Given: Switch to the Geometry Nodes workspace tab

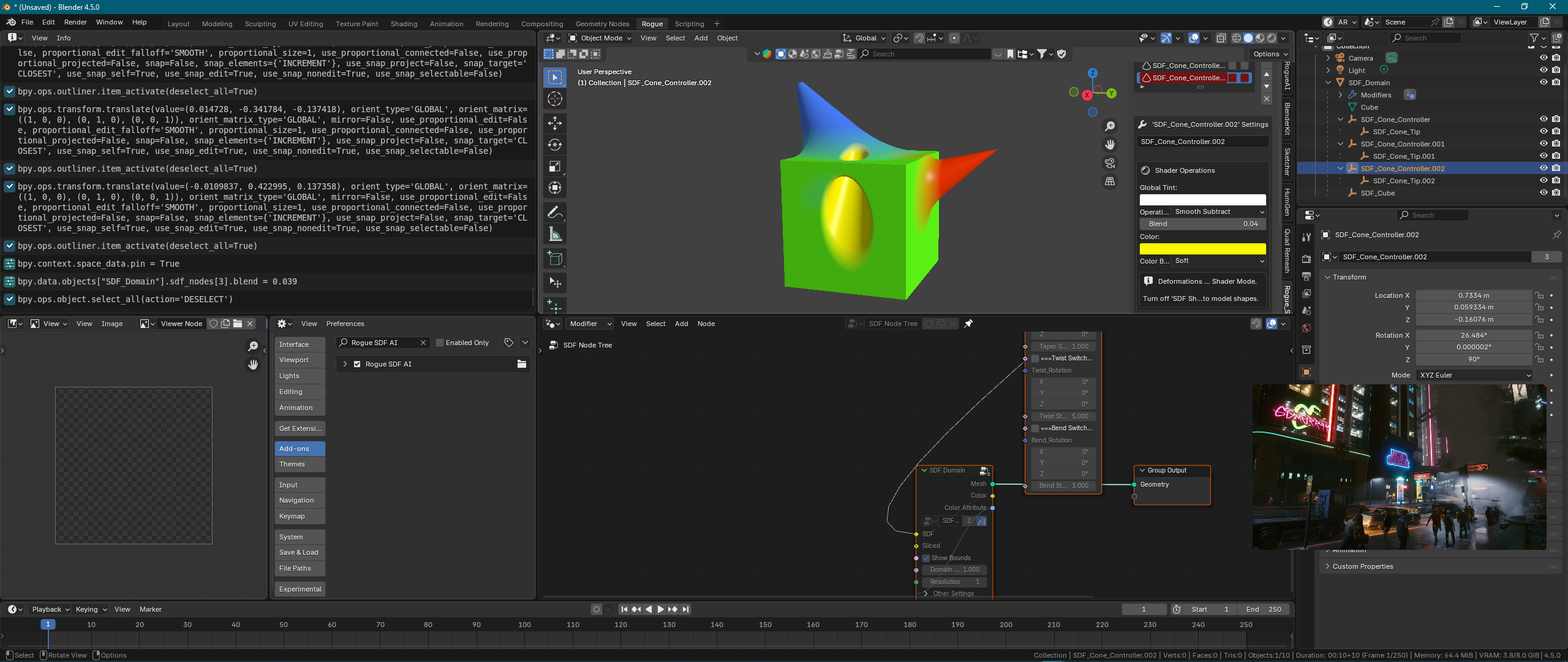Looking at the screenshot, I should pos(602,24).
